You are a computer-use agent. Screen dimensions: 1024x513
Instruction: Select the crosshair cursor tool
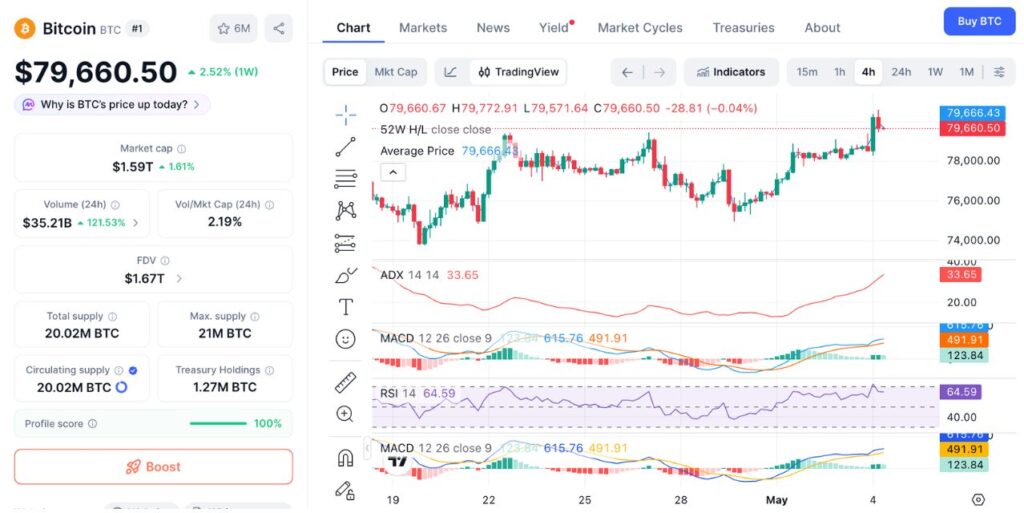click(345, 116)
